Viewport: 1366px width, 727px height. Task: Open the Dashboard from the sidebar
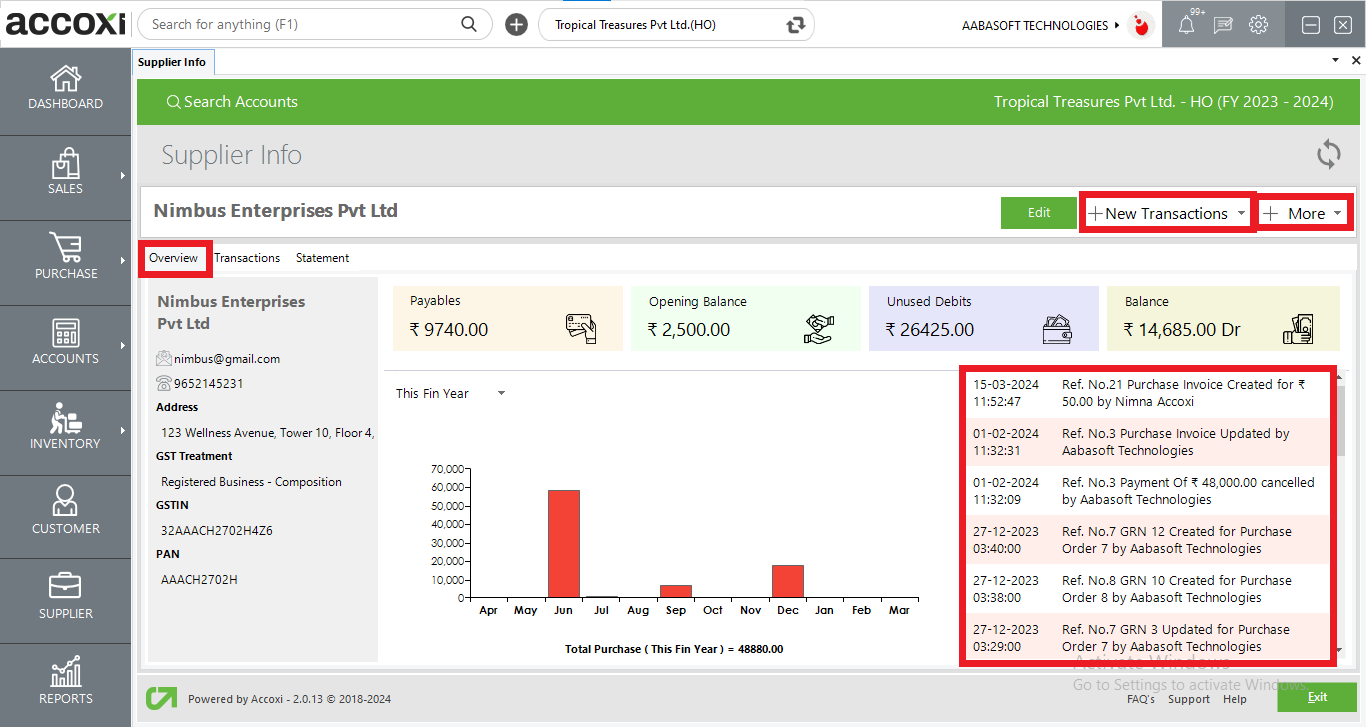coord(65,88)
